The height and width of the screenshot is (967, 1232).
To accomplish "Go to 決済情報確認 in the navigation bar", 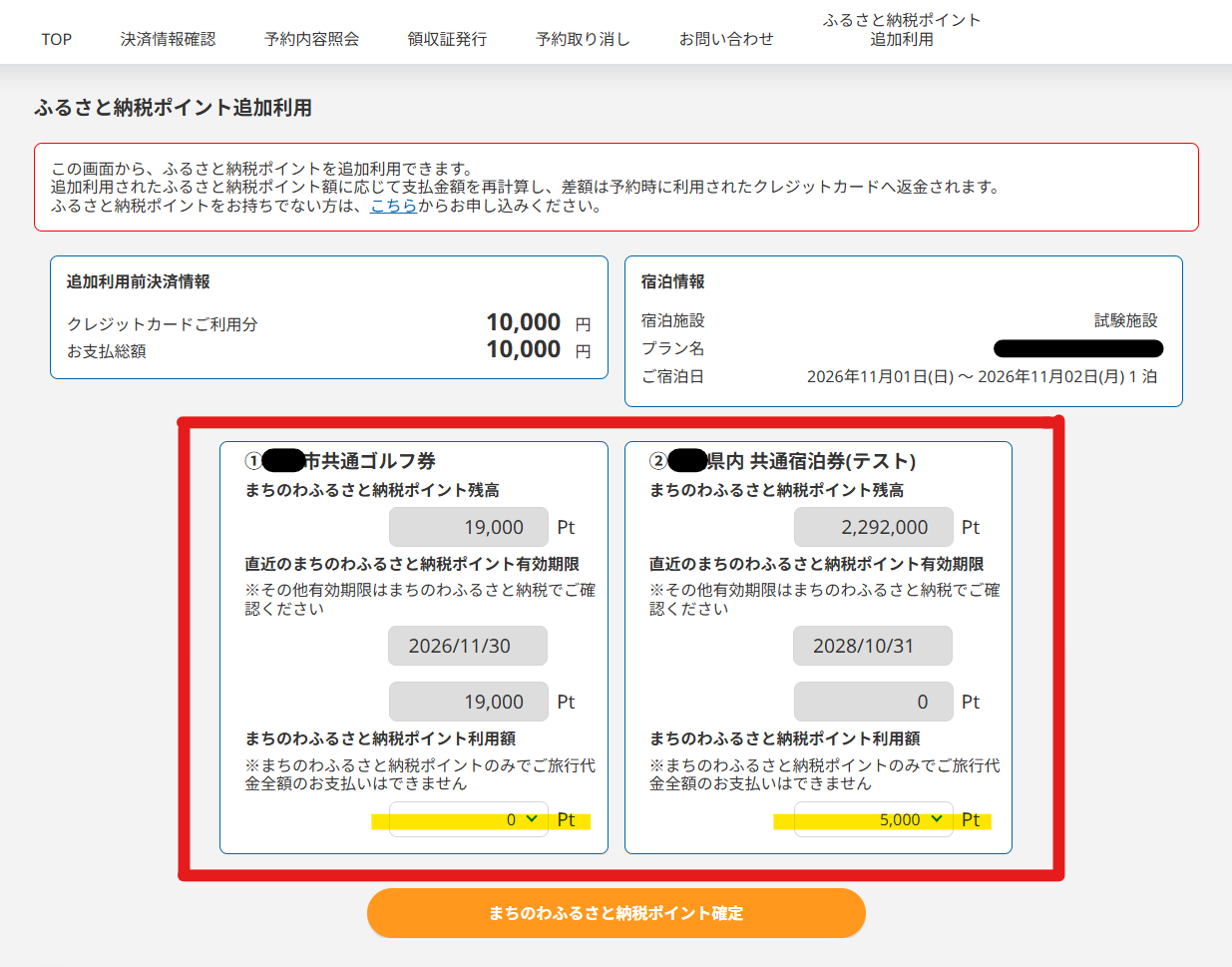I will pos(168,39).
